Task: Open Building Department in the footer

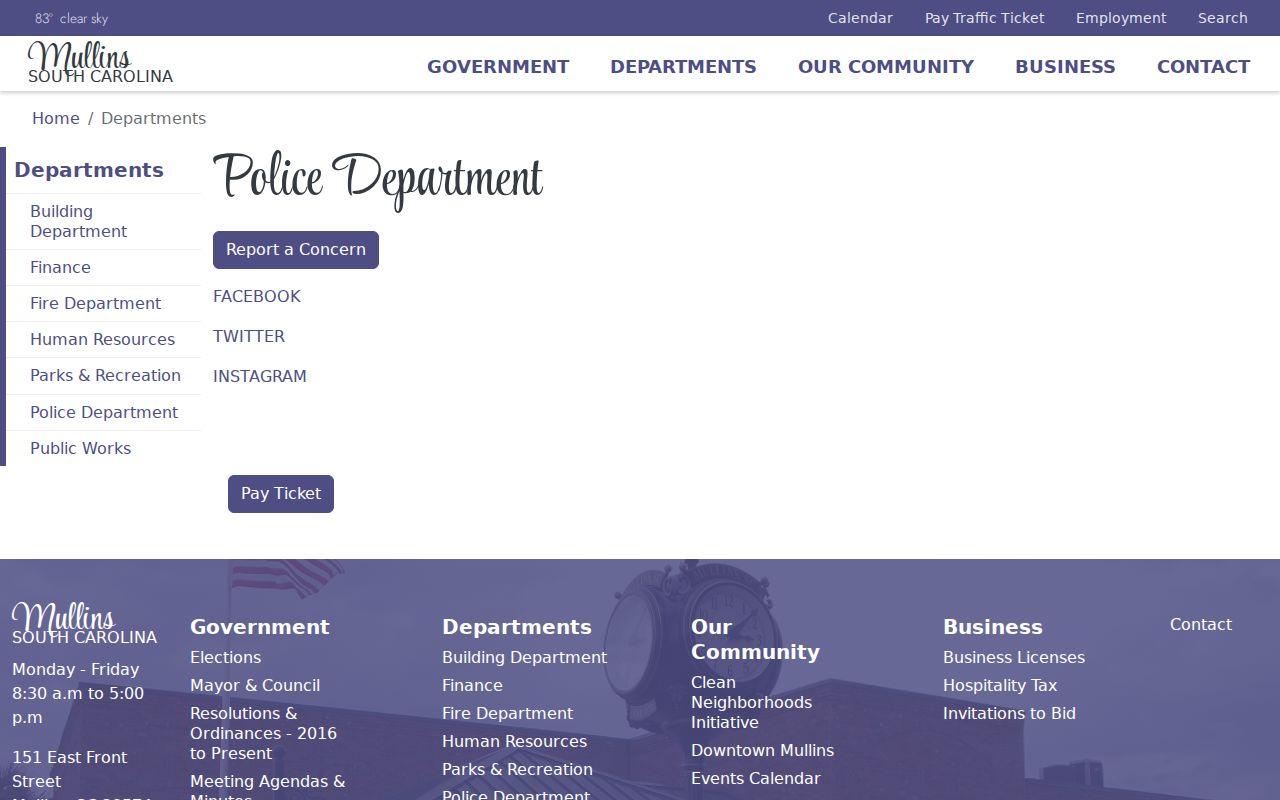Action: coord(525,657)
